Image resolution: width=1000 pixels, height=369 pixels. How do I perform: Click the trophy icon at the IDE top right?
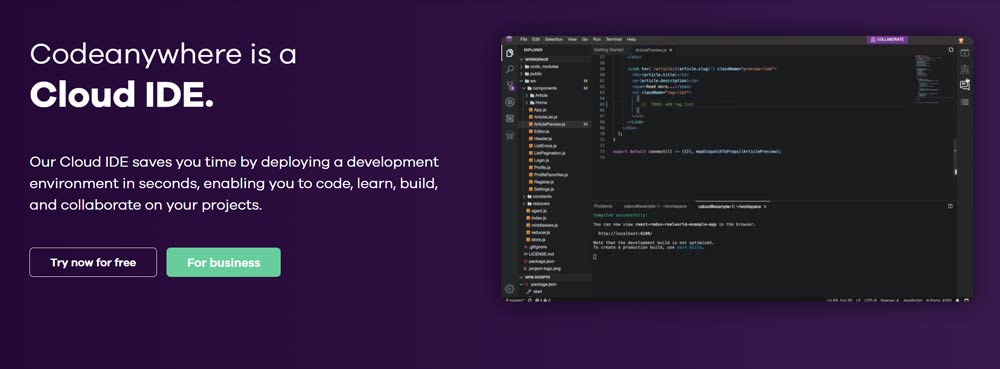coord(960,41)
